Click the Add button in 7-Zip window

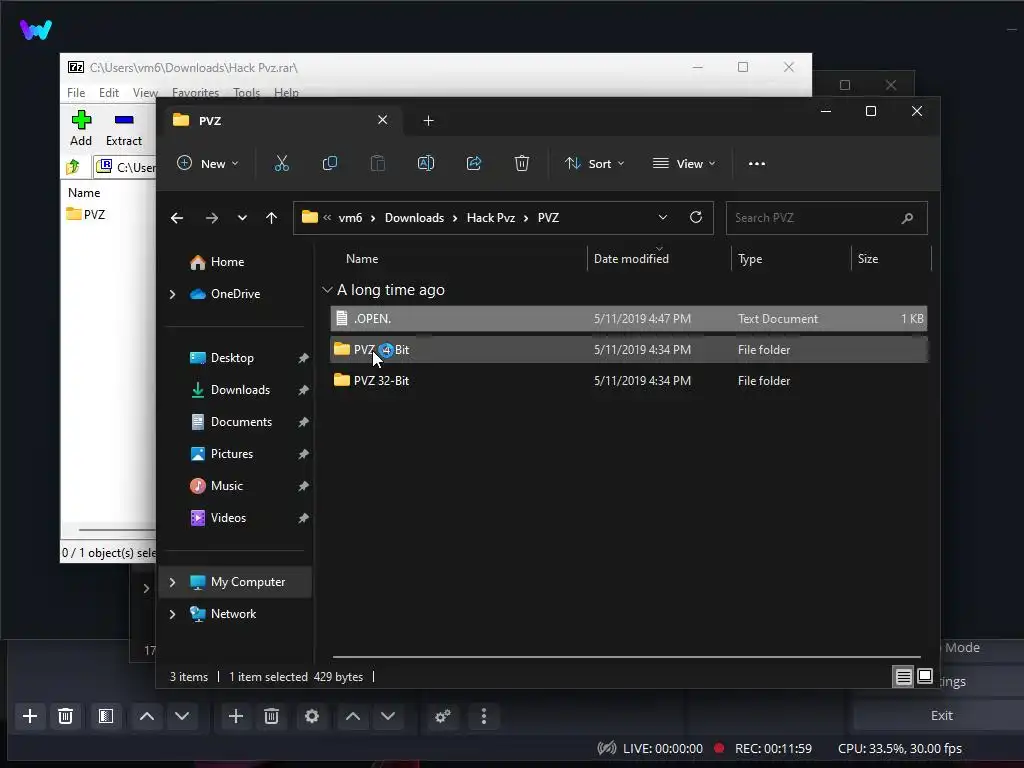81,128
